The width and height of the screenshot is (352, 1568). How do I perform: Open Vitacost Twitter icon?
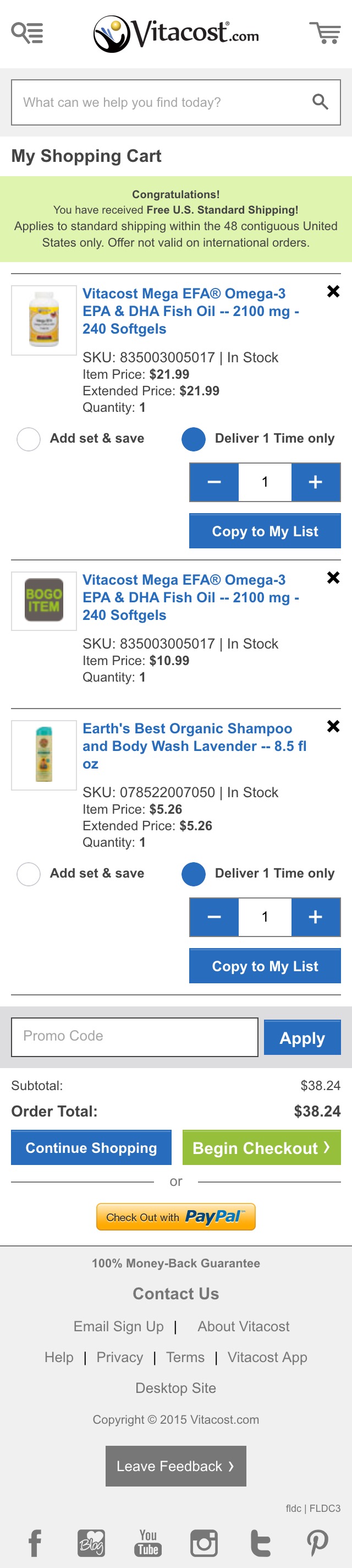pos(260,1543)
